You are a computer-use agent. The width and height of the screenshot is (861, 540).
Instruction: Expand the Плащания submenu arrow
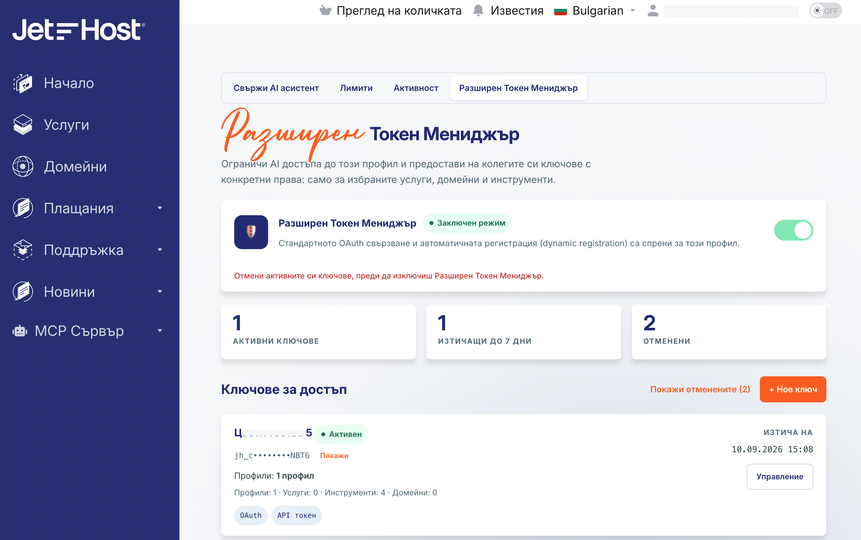(160, 208)
